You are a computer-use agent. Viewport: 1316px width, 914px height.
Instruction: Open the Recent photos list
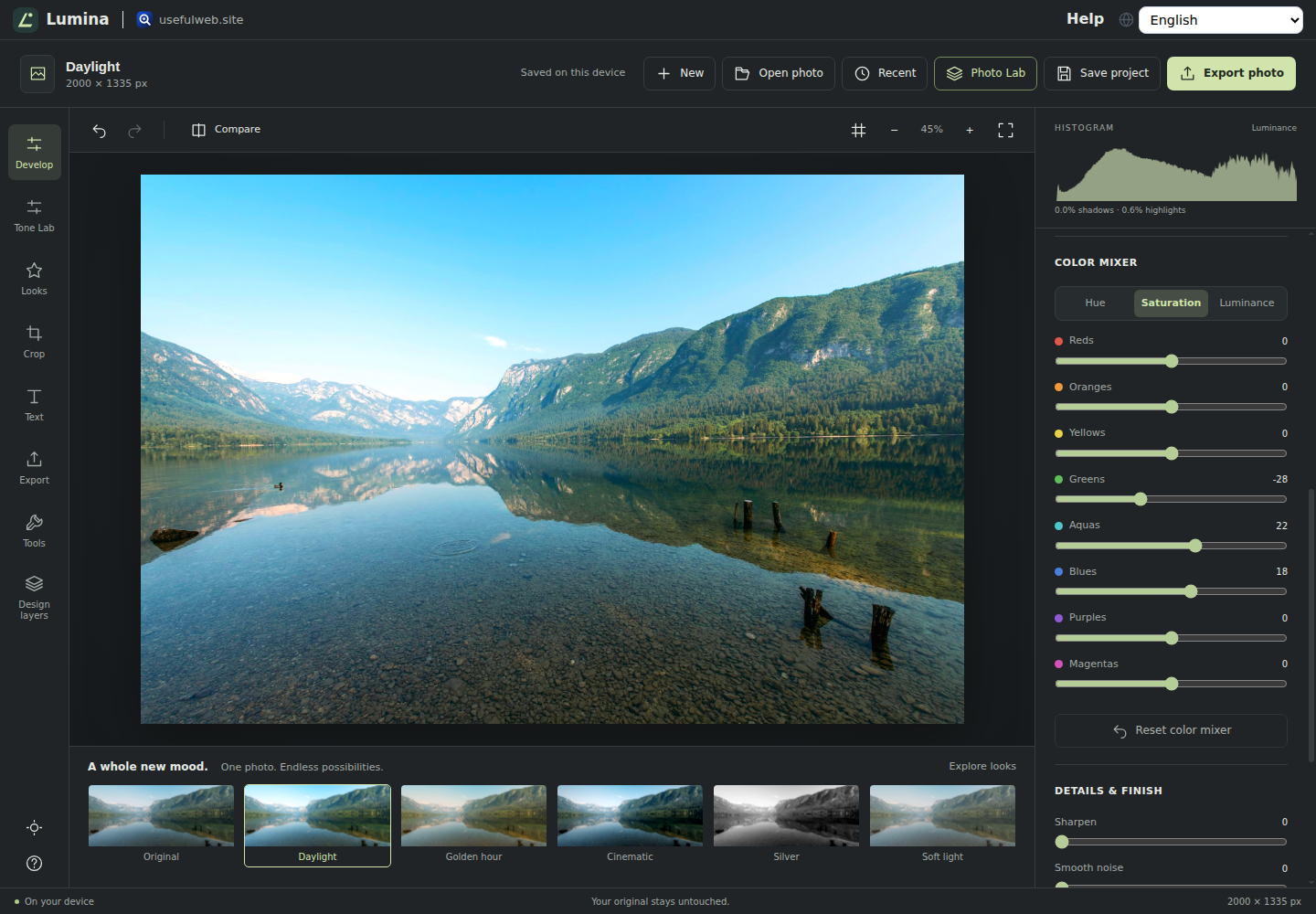[x=885, y=73]
